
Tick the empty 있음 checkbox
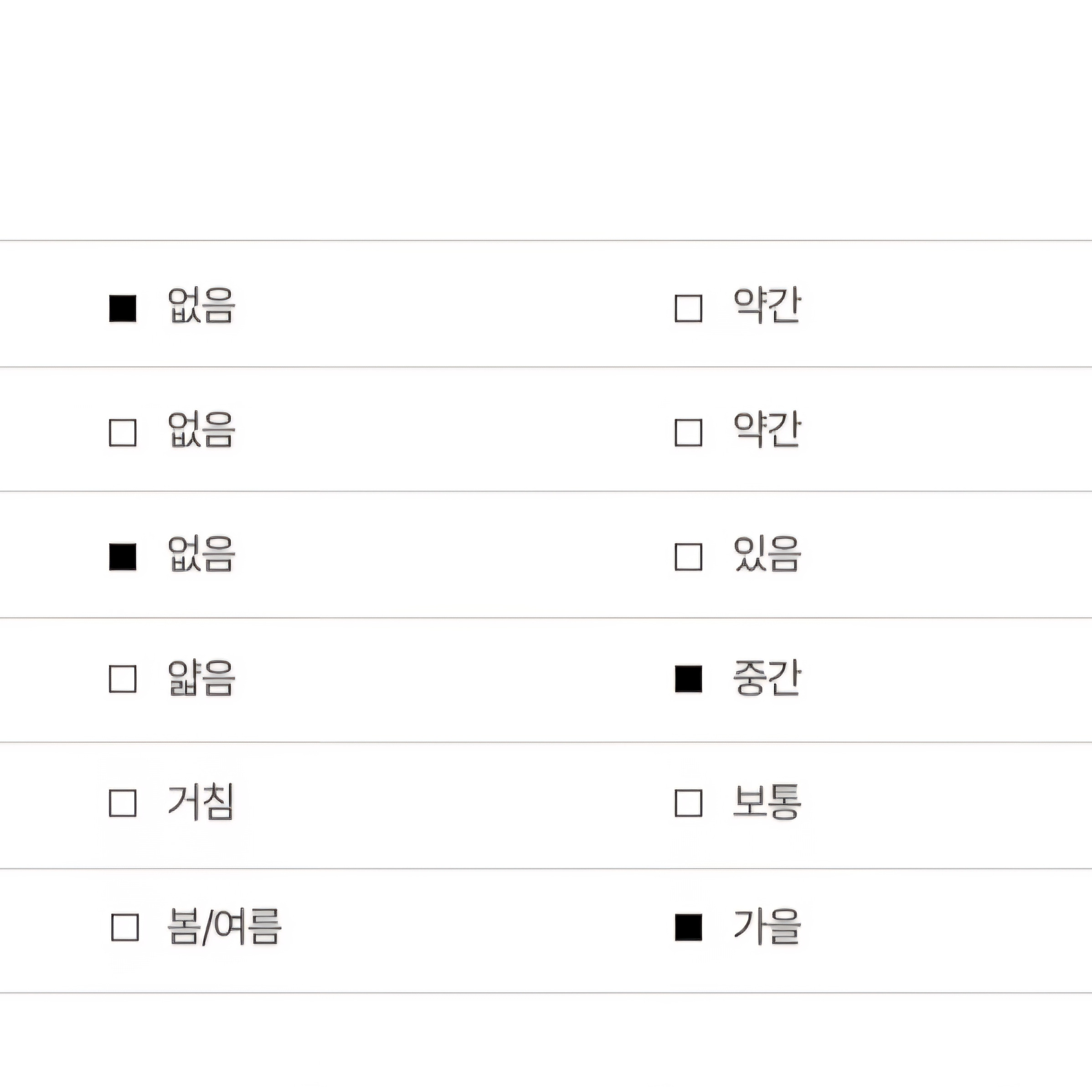click(689, 557)
